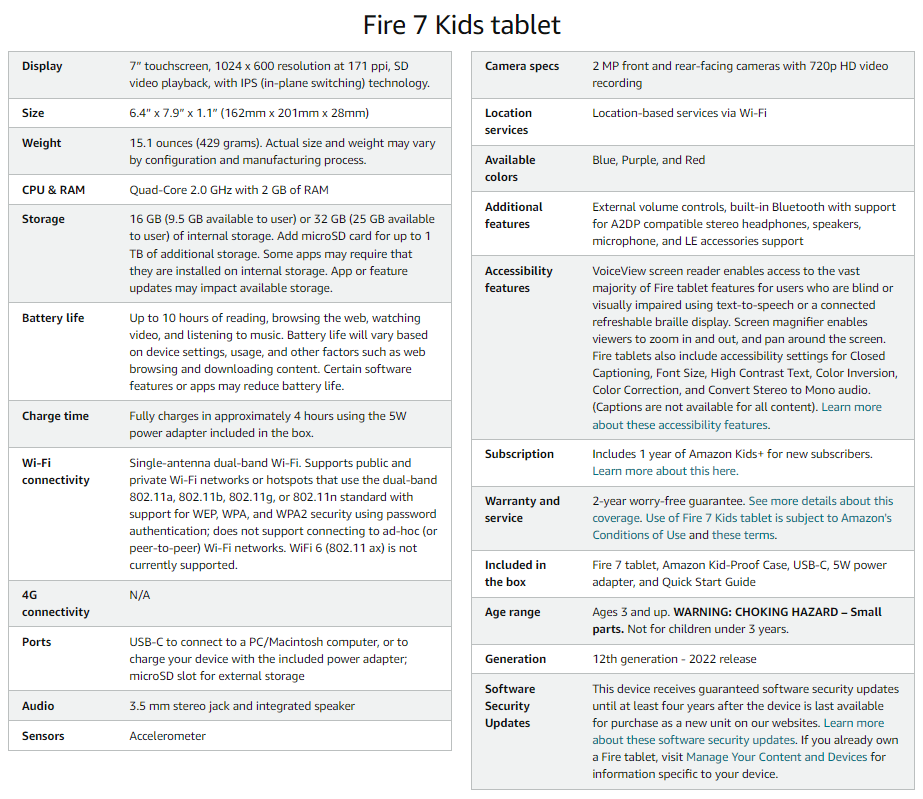Click the Amazon Kids+ 'Learn more about this here' link
The width and height of the screenshot is (923, 799).
coord(665,471)
